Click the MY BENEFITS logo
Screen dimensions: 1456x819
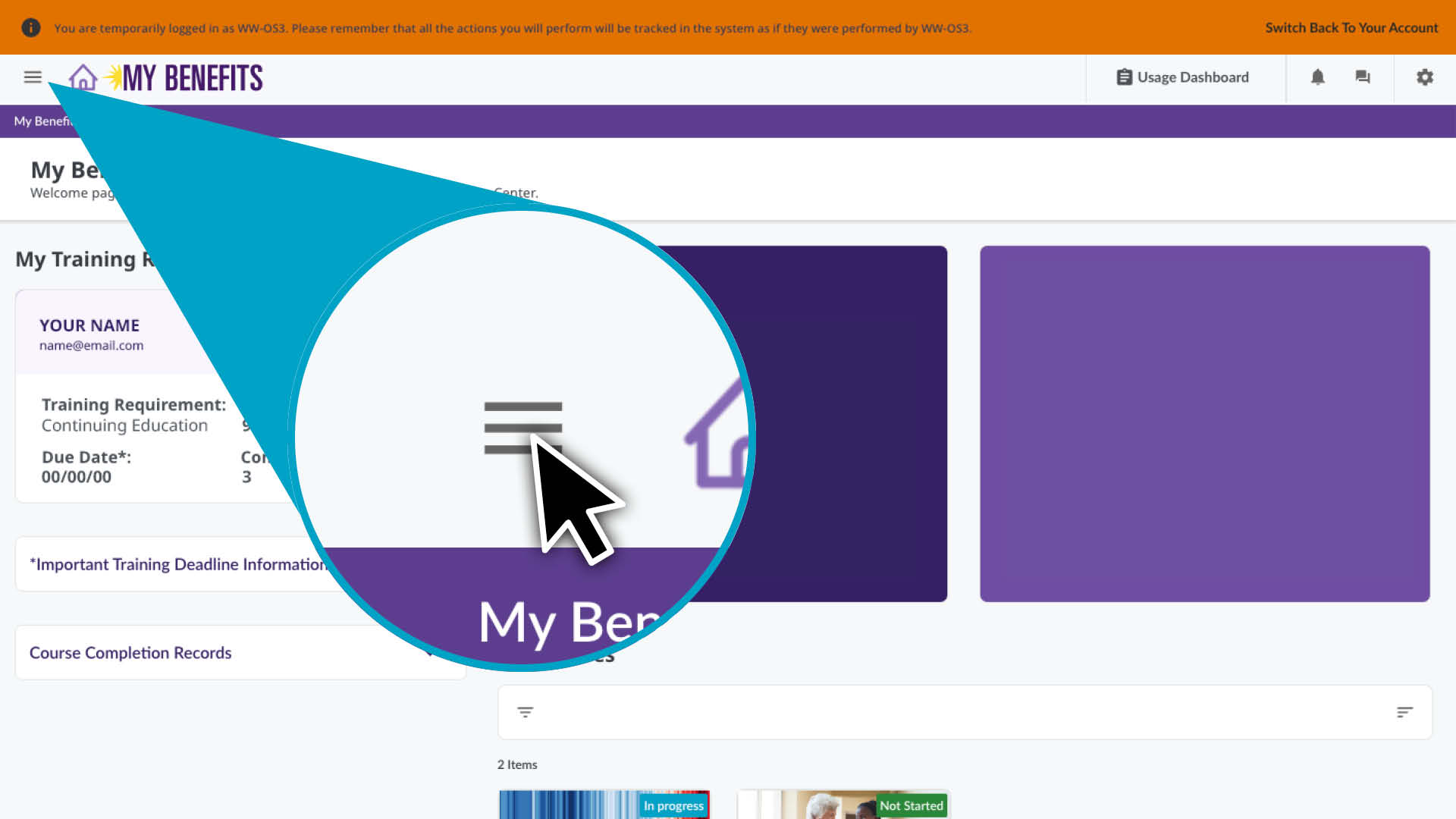click(192, 77)
